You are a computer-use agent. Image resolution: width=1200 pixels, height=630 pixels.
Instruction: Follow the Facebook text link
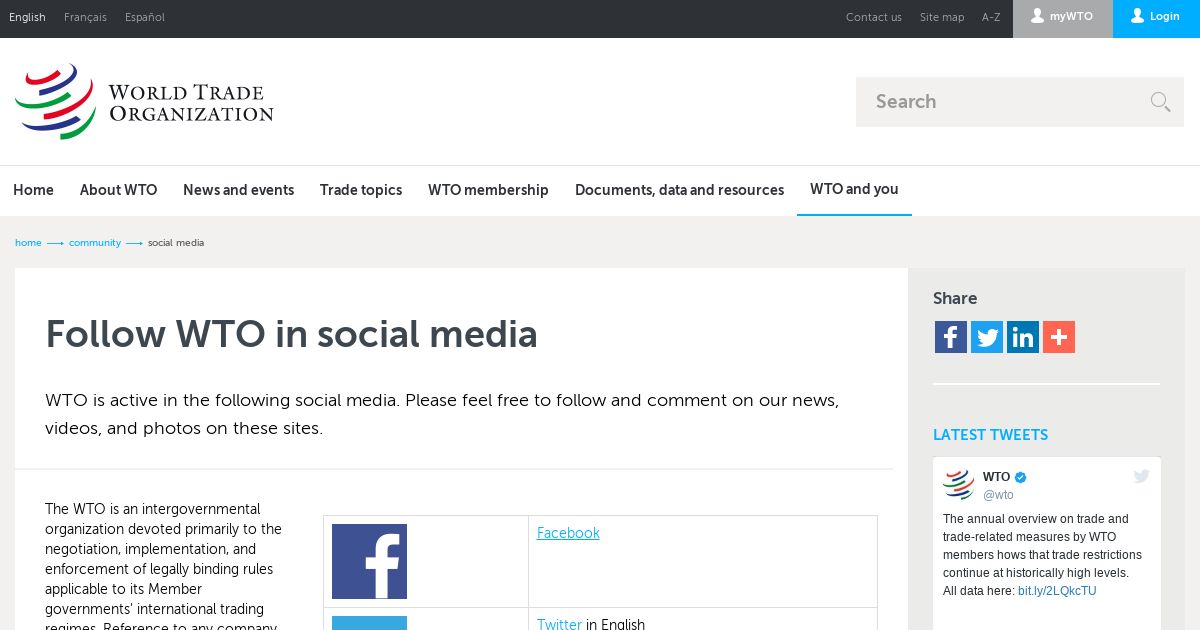(x=568, y=533)
